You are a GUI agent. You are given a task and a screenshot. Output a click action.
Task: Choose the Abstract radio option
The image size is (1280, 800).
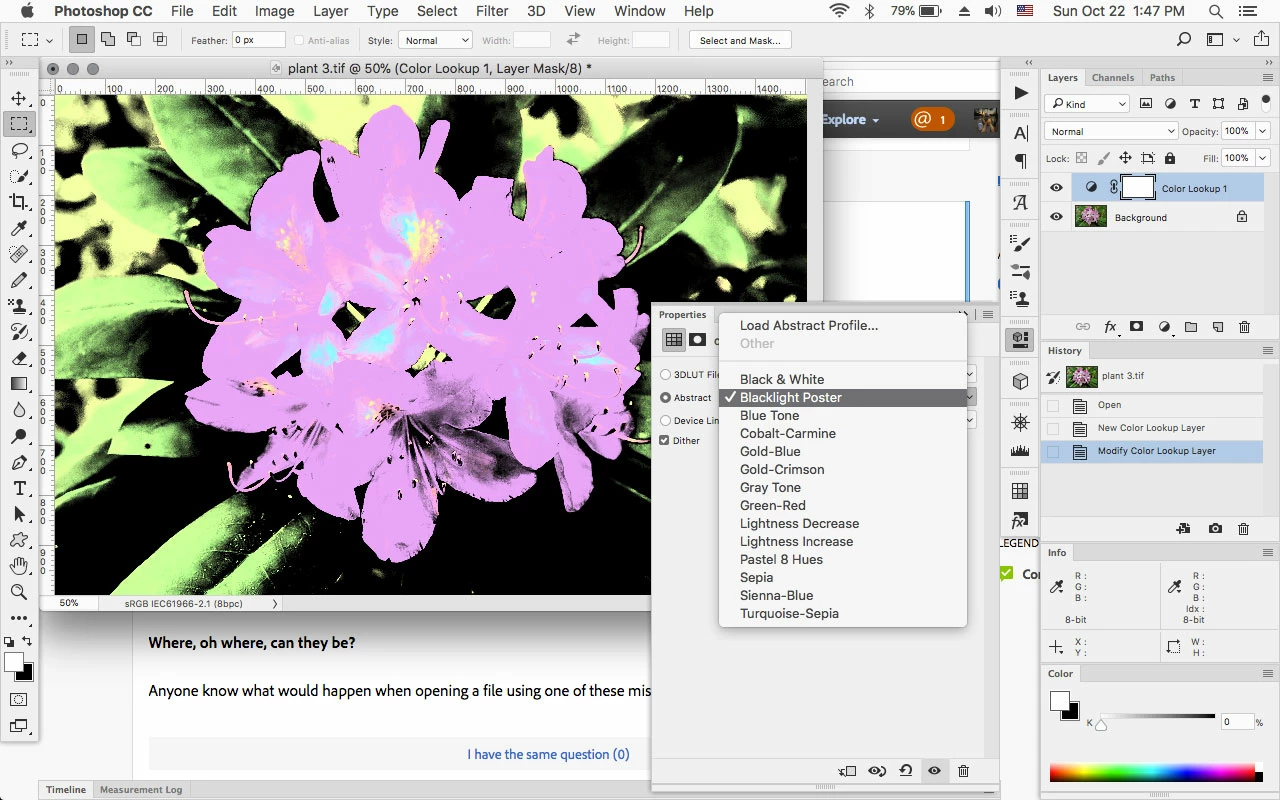pos(666,397)
